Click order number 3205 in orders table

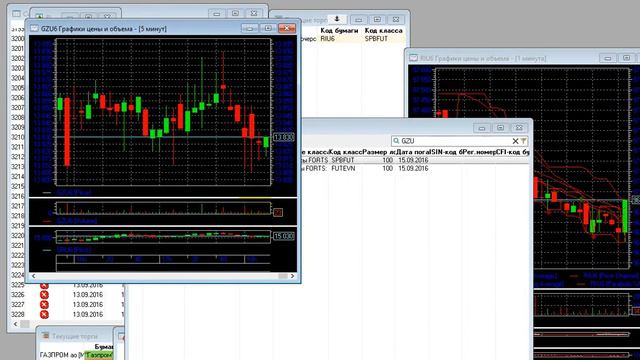[18, 88]
